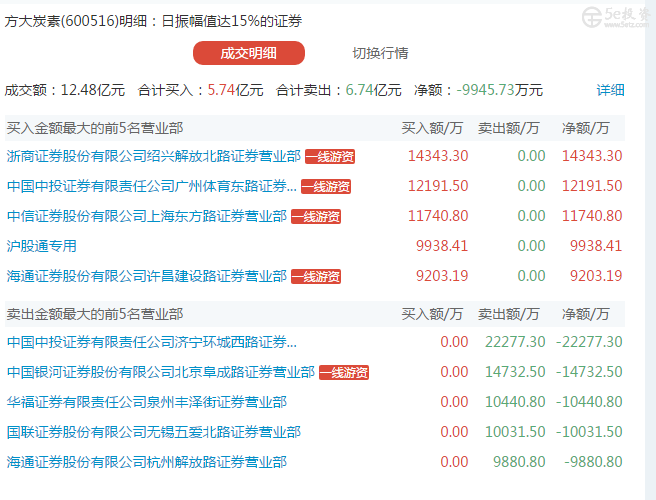Click 一线游资 tag beside 中信证券 row

click(316, 217)
